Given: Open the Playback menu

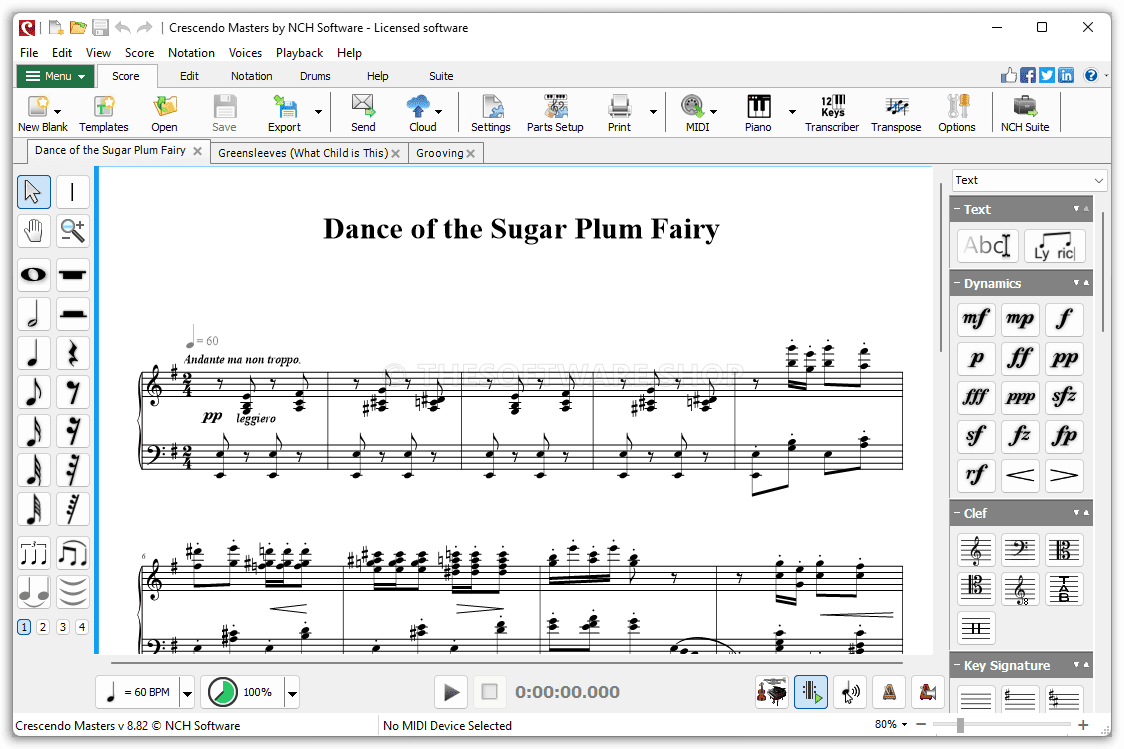Looking at the screenshot, I should click(x=299, y=52).
